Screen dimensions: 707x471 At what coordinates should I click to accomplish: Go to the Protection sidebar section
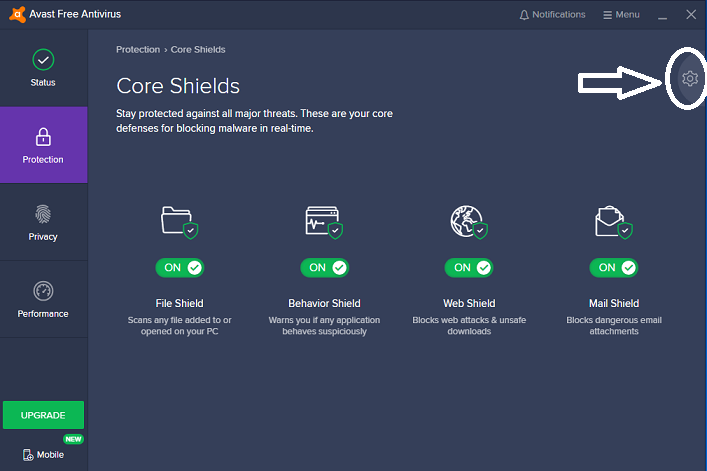pos(43,145)
